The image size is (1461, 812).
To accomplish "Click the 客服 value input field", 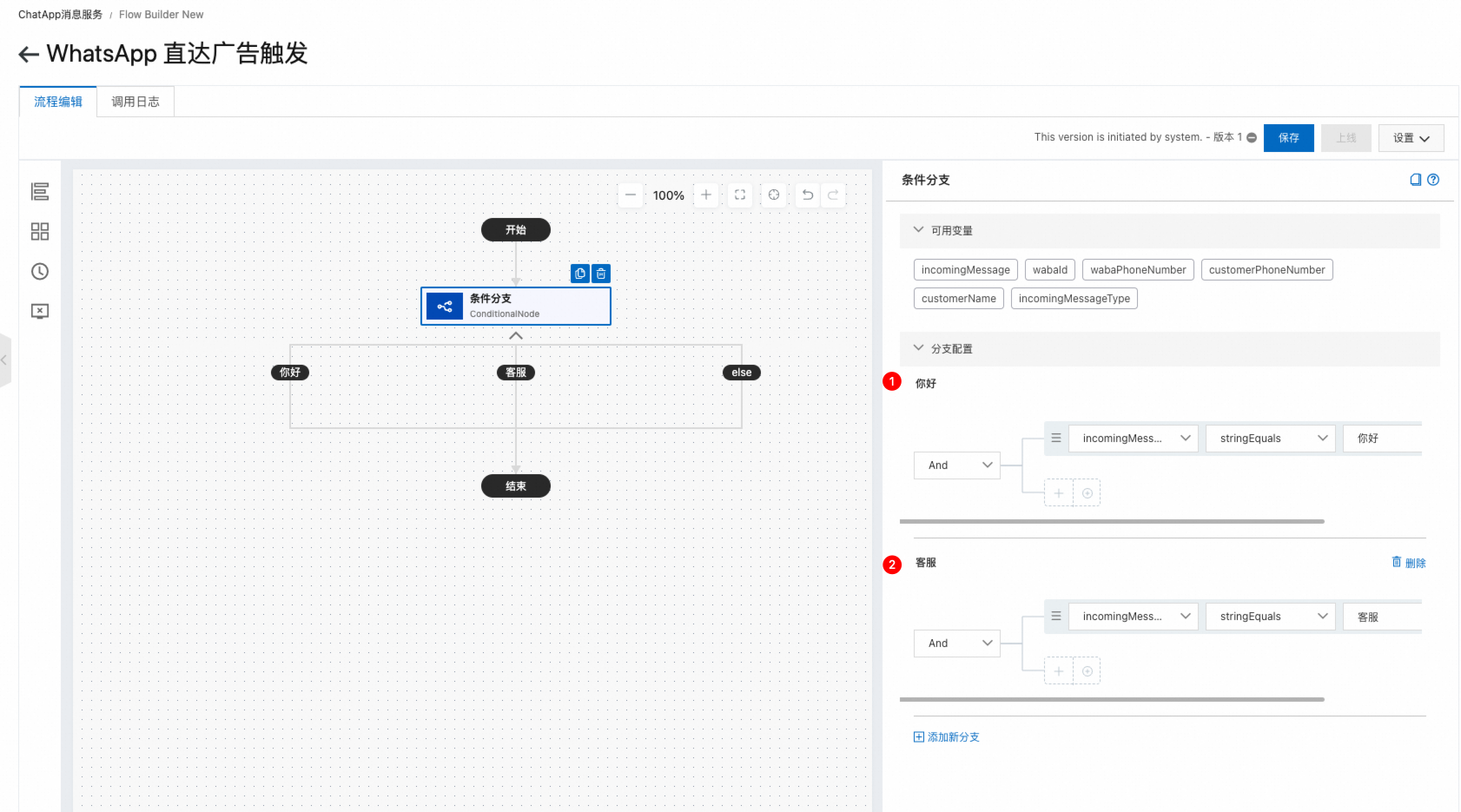I will point(1383,617).
